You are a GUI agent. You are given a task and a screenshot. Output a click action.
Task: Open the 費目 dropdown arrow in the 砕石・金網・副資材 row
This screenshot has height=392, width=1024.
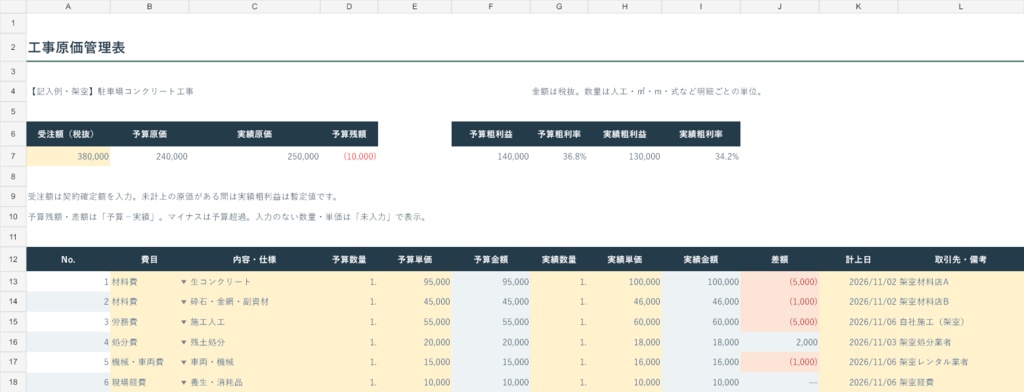(x=184, y=302)
